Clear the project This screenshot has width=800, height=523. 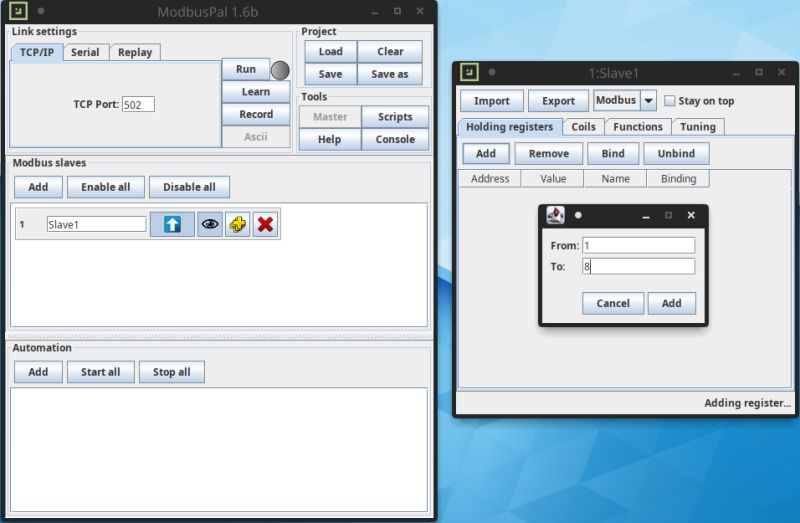(390, 52)
